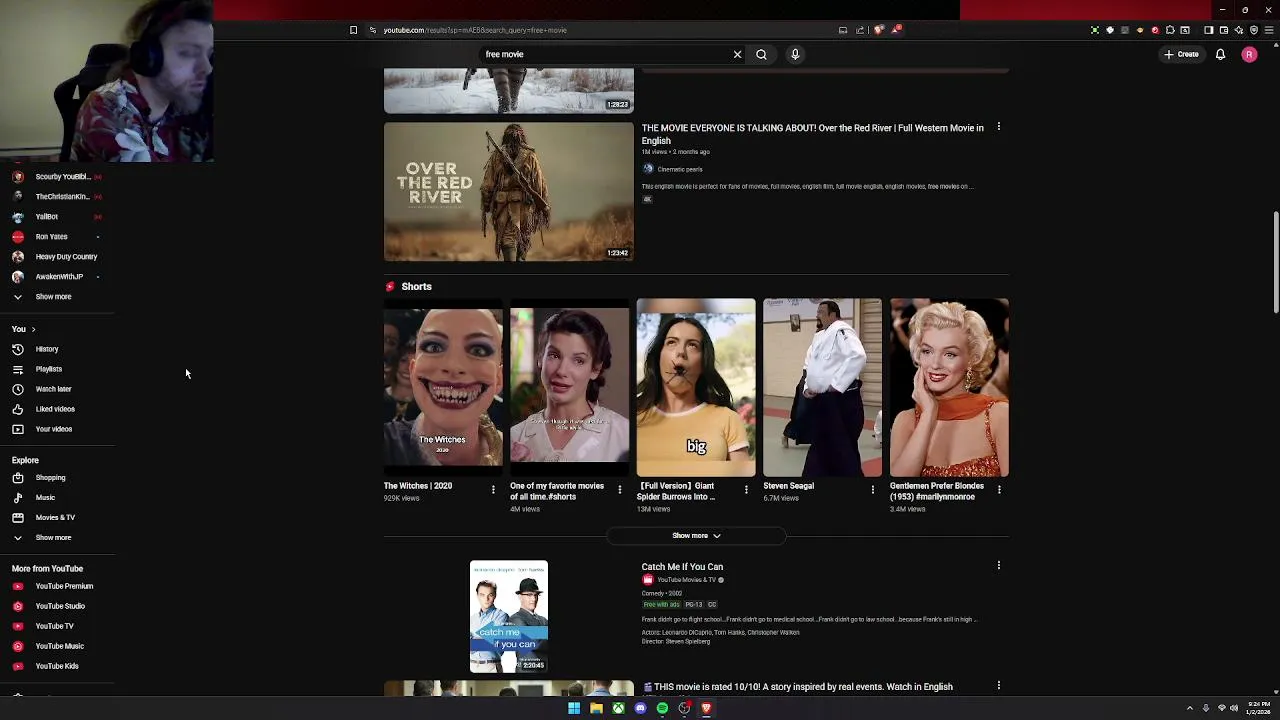Click the Movies & TV clapperboard icon

click(18, 517)
